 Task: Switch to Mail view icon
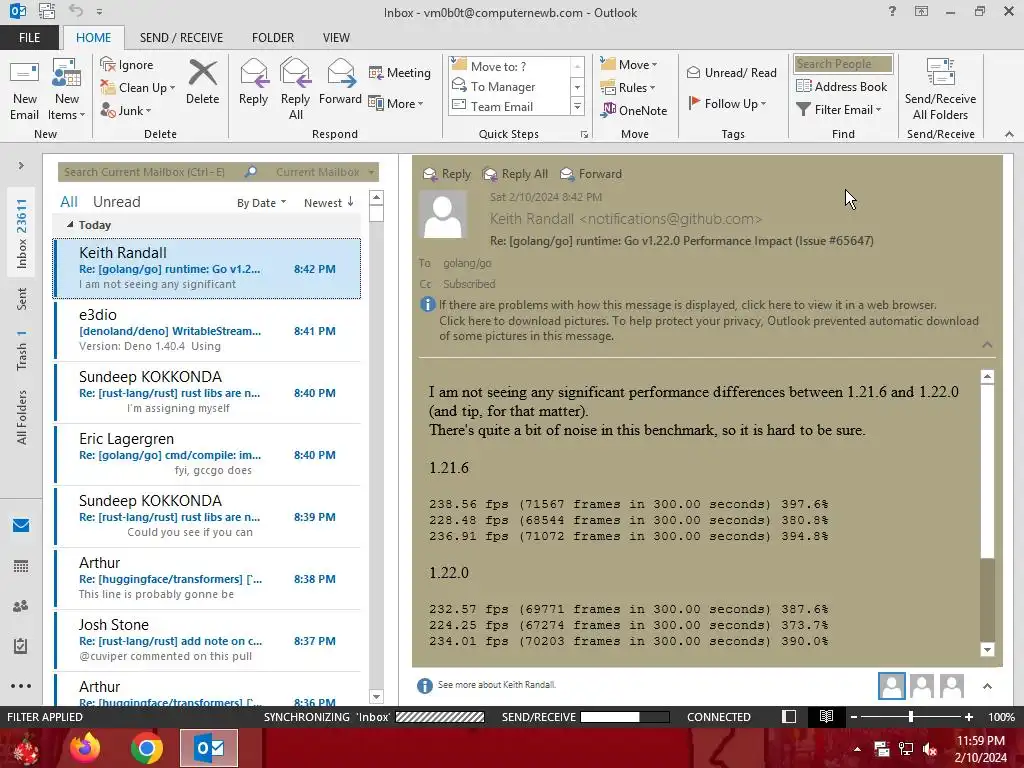(21, 526)
